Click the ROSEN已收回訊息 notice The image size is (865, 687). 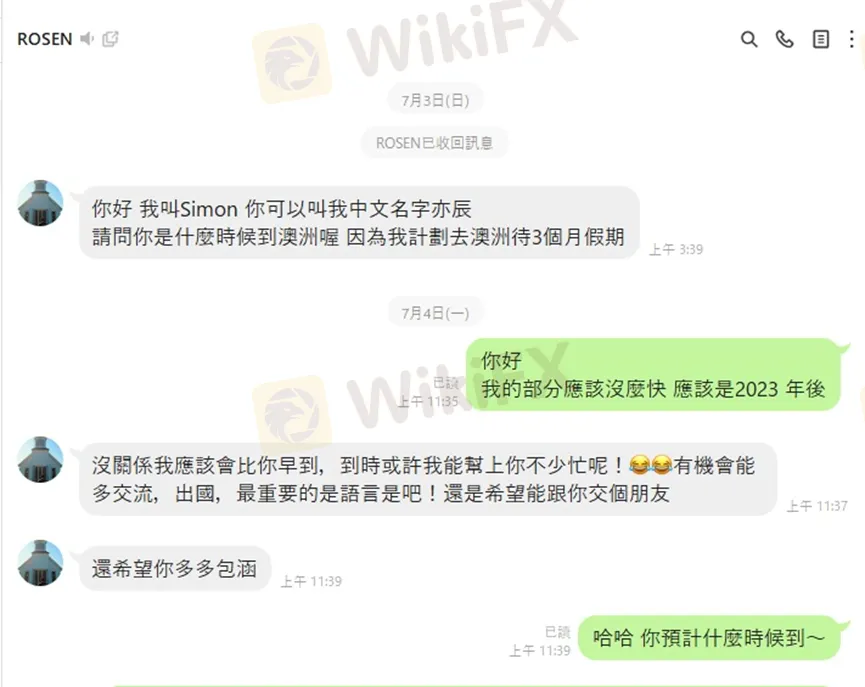(434, 143)
